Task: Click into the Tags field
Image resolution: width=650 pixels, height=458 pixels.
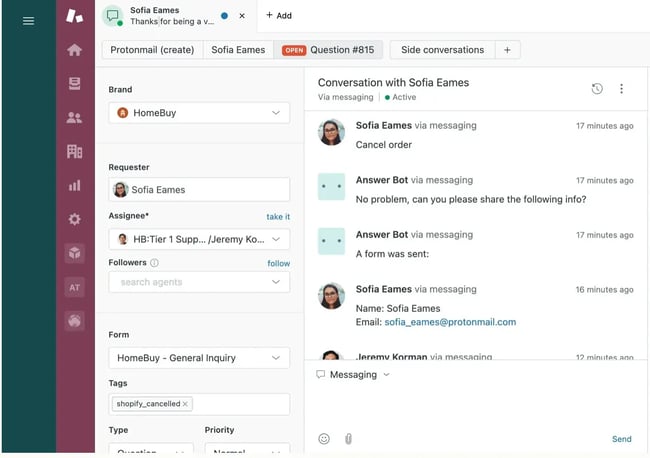Action: [x=199, y=404]
